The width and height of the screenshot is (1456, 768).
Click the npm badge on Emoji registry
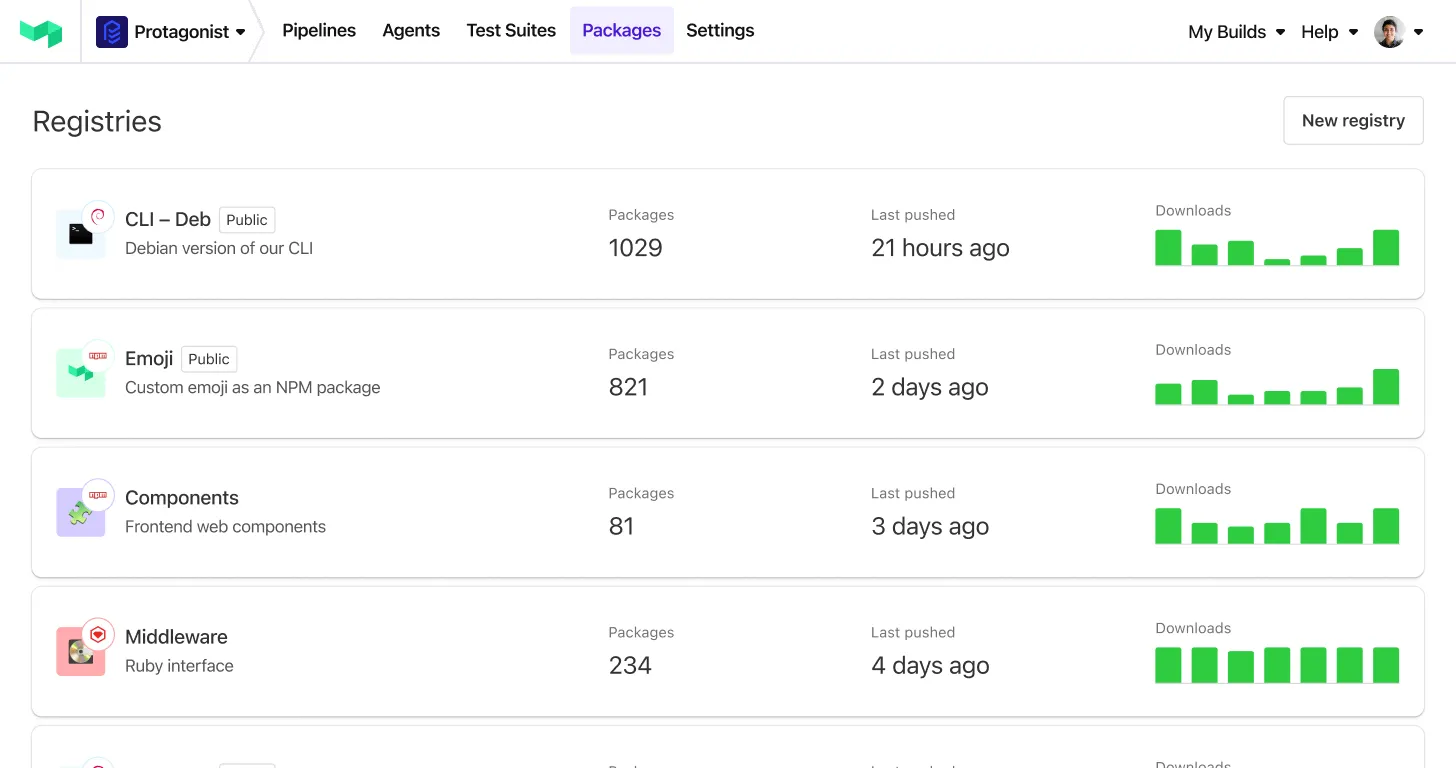coord(98,355)
